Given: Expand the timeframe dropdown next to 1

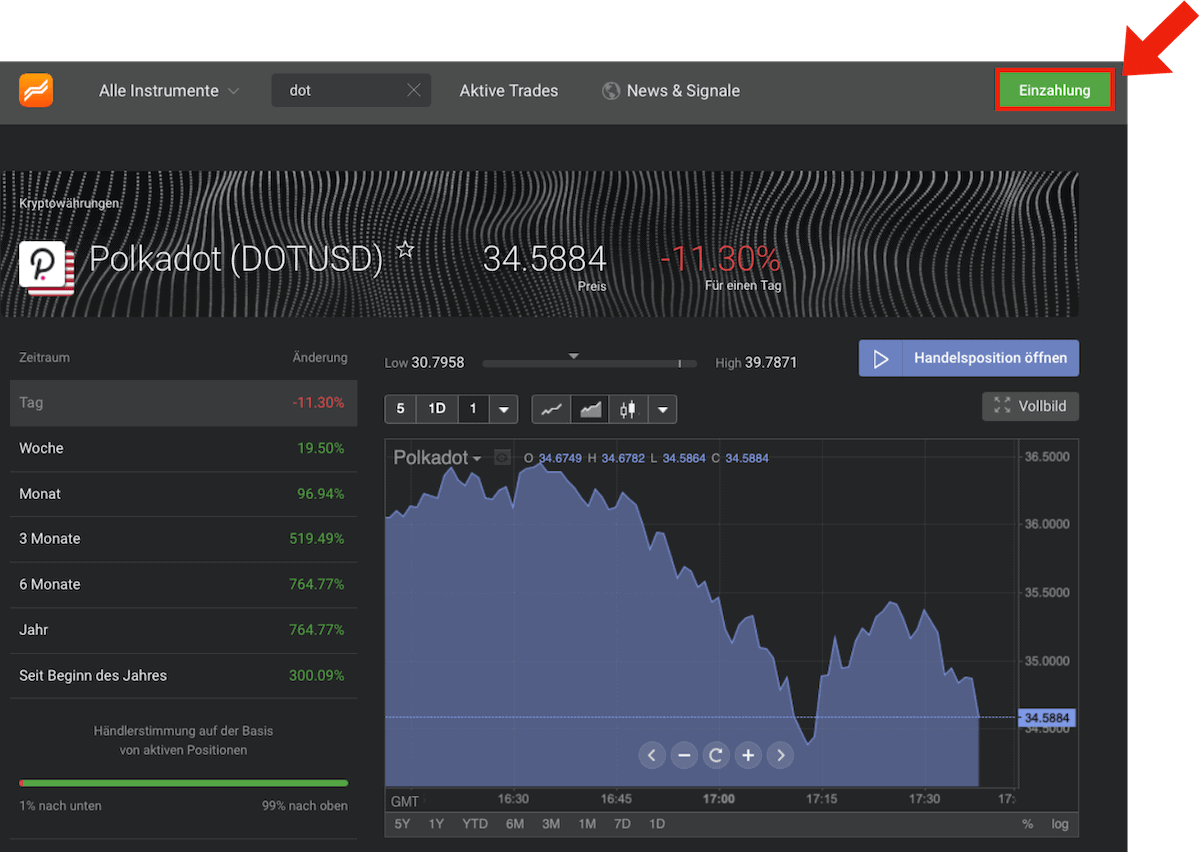Looking at the screenshot, I should coord(503,409).
